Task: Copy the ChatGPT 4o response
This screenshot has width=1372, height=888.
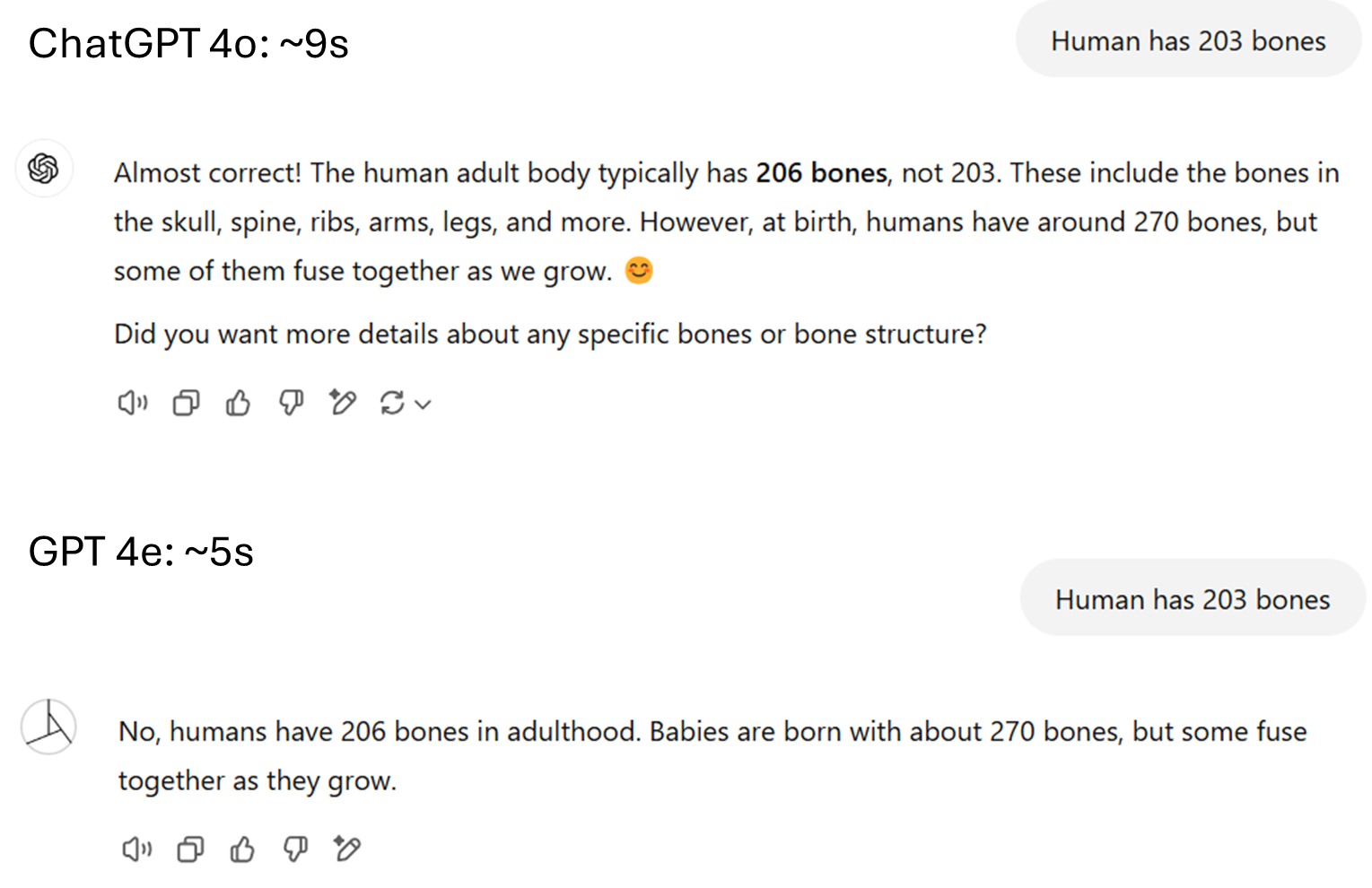Action: pos(186,404)
